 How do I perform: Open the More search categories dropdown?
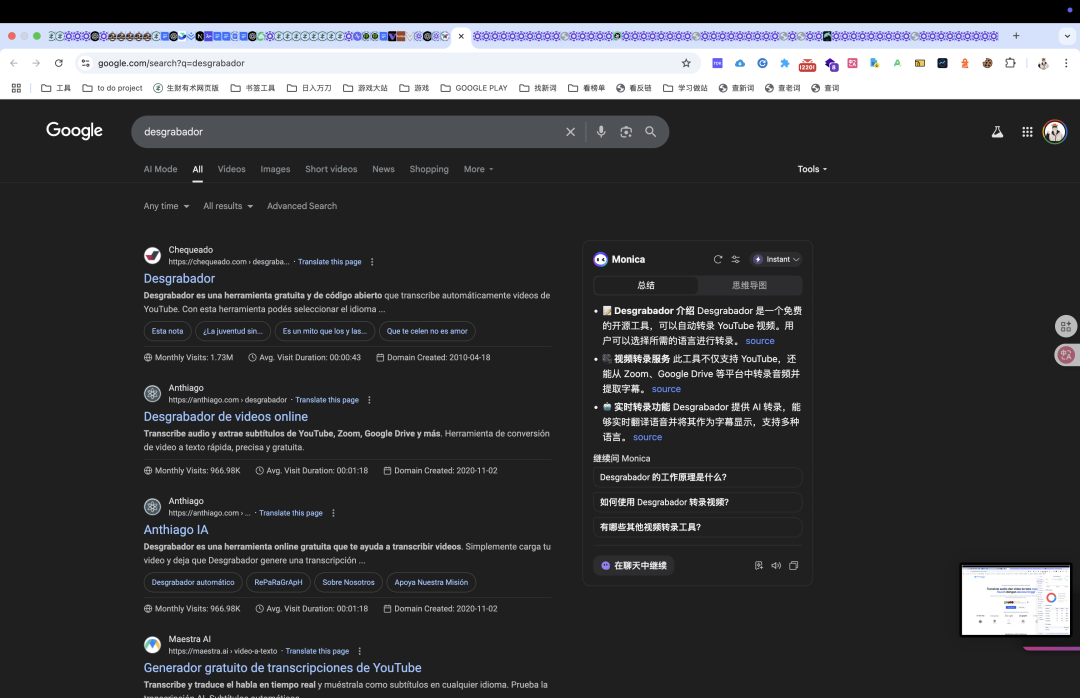[x=478, y=169]
